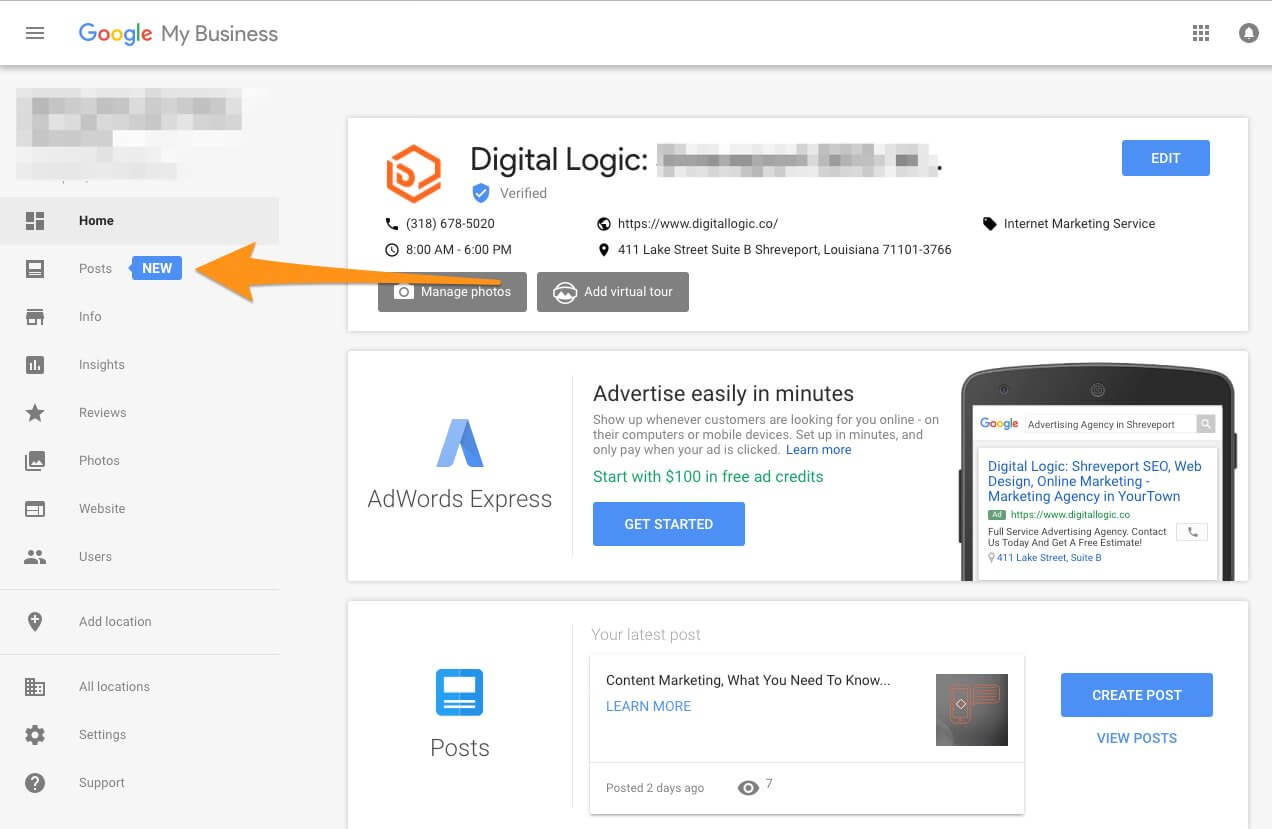
Task: Click the AdWords Express logo
Action: [460, 443]
